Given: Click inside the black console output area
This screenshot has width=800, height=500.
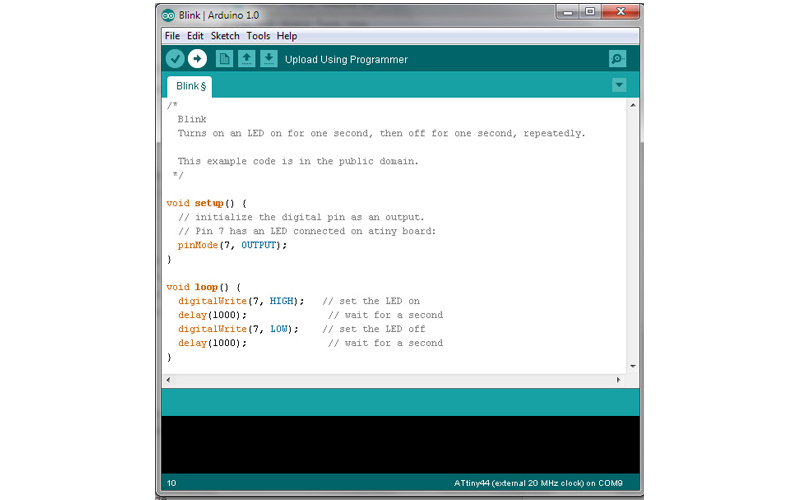Looking at the screenshot, I should (x=400, y=444).
